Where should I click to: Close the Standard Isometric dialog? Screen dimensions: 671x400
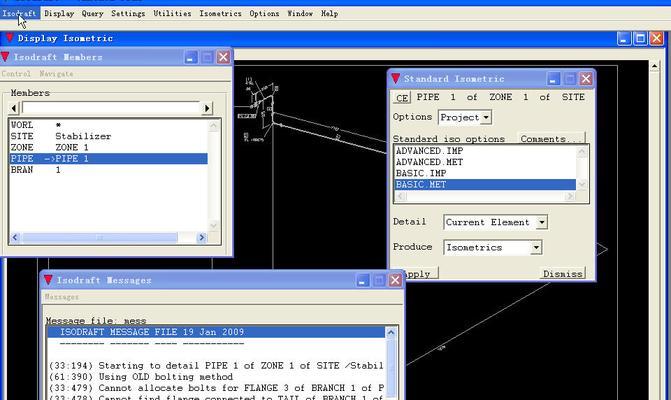(x=585, y=79)
